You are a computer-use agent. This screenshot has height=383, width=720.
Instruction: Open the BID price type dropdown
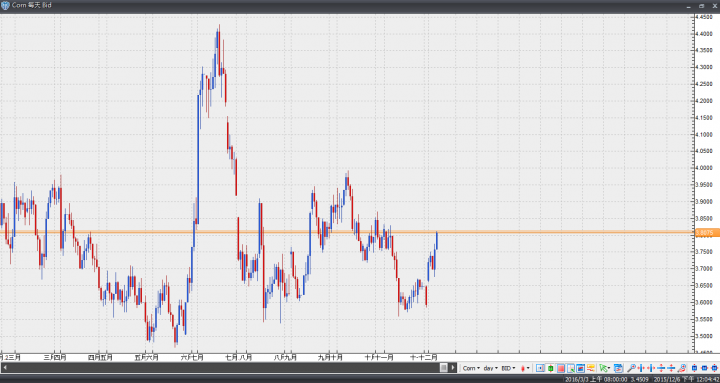point(508,368)
